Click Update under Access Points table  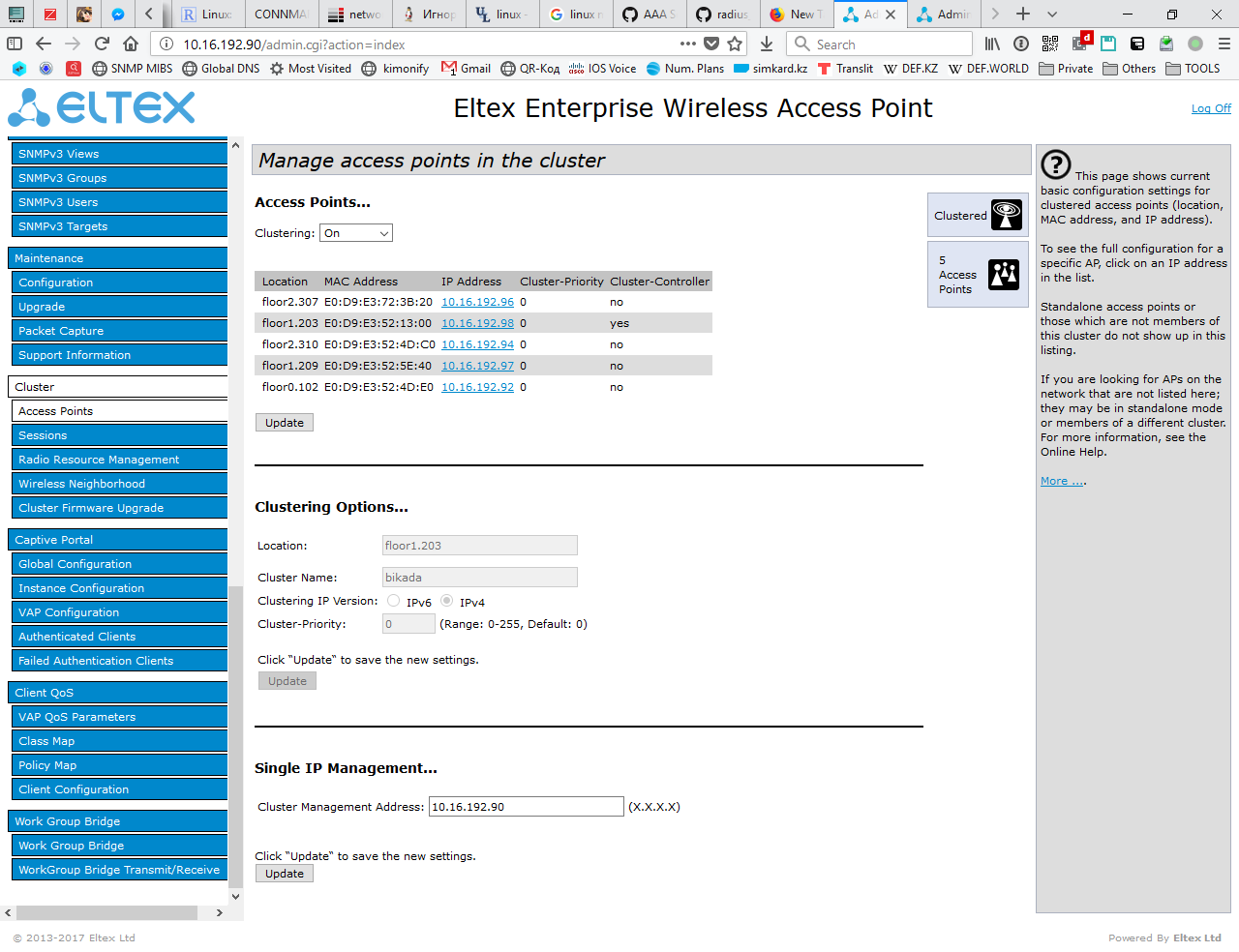coord(285,423)
